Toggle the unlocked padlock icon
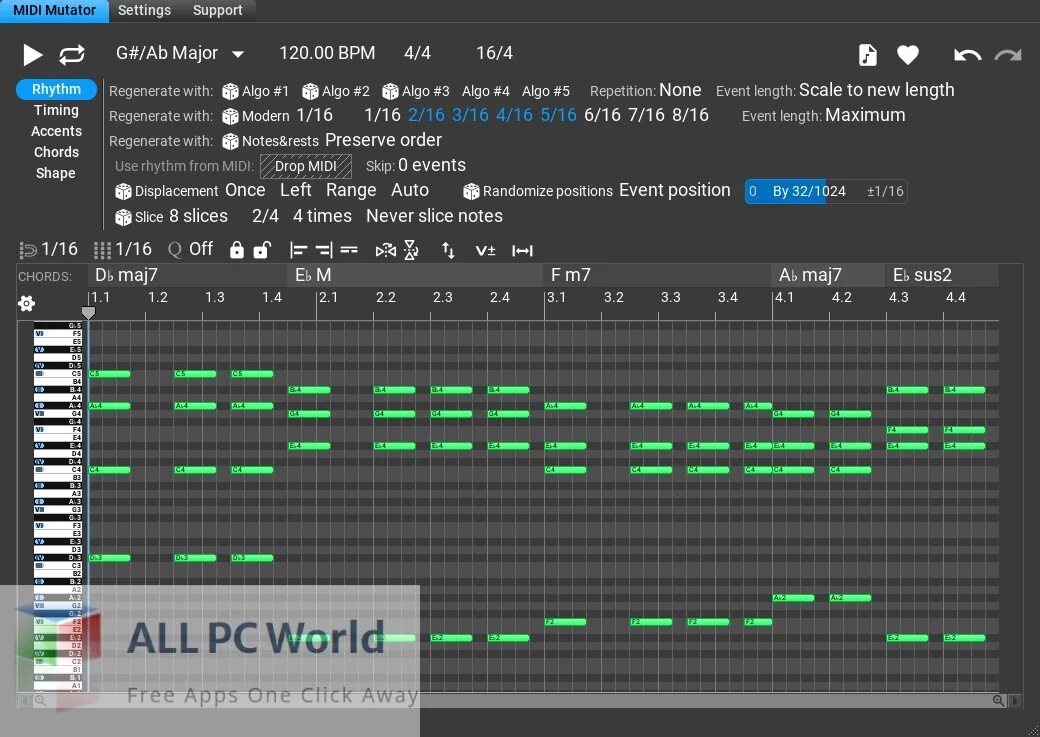Viewport: 1040px width, 737px height. point(262,250)
